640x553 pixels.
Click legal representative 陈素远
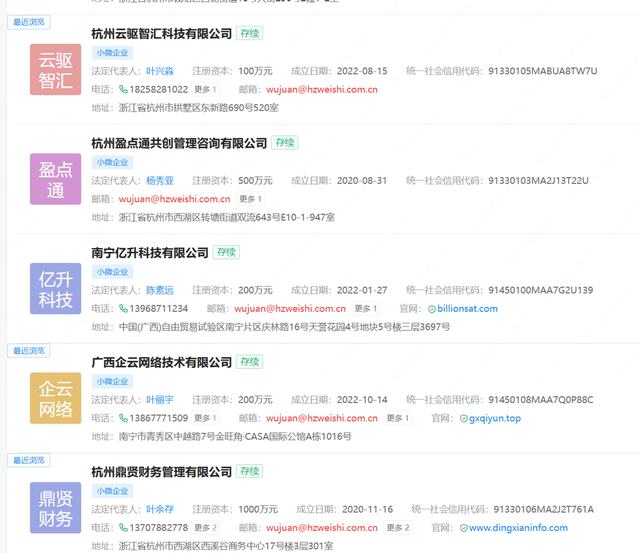point(160,290)
